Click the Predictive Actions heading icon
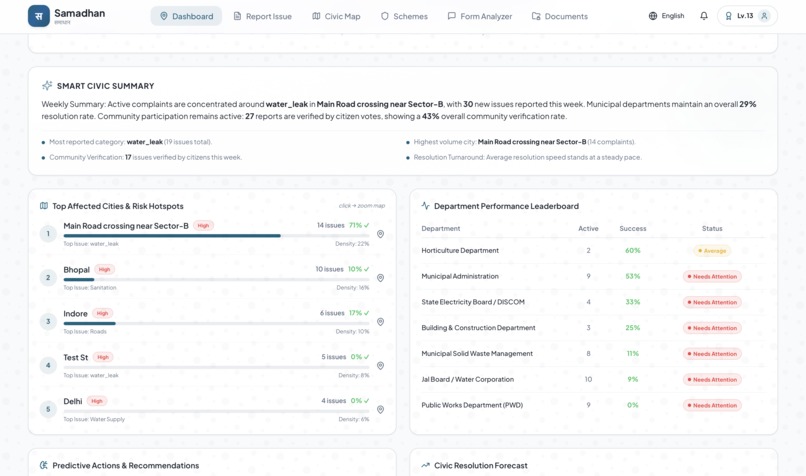This screenshot has height=476, width=806. (x=44, y=465)
